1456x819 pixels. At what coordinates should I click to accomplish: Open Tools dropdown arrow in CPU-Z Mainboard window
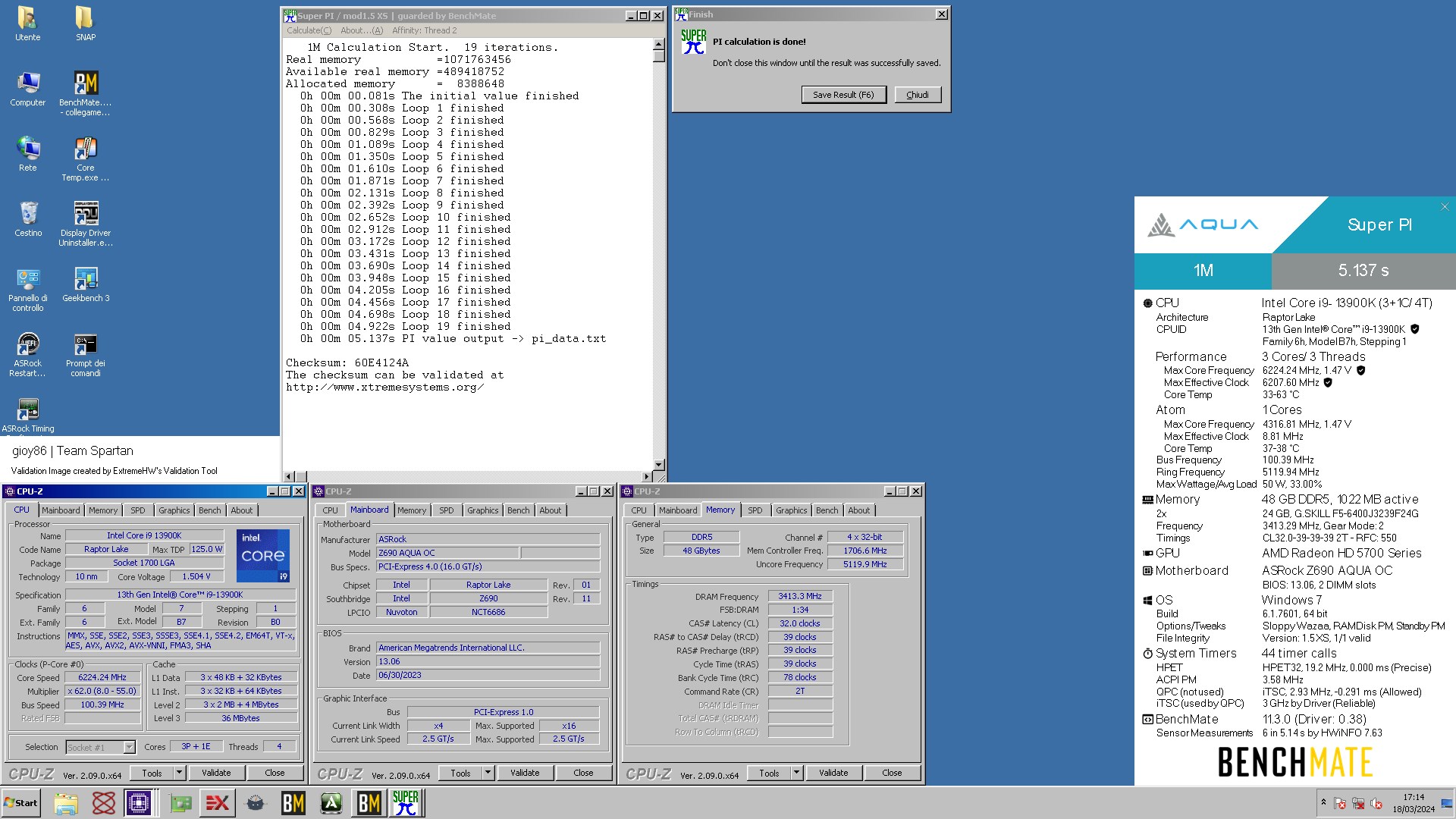pyautogui.click(x=488, y=773)
